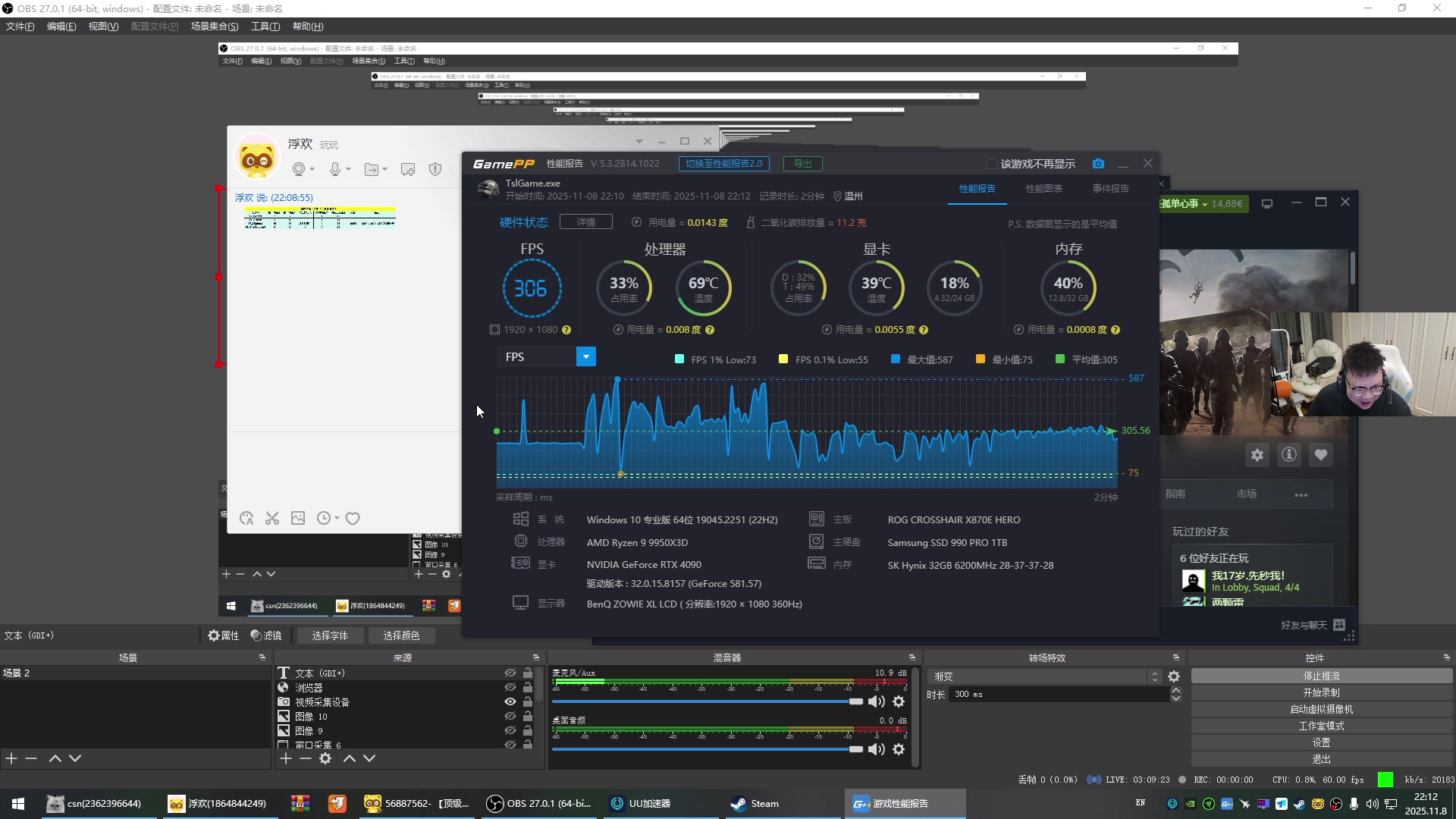The image size is (1456, 819).
Task: Move selected scene down with arrow icon
Action: pyautogui.click(x=75, y=758)
